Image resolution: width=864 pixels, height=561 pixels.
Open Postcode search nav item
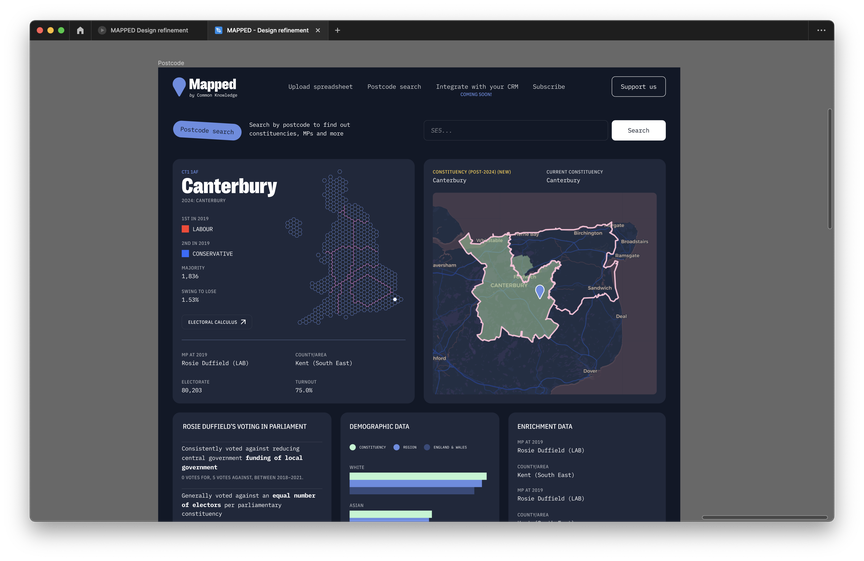[394, 87]
